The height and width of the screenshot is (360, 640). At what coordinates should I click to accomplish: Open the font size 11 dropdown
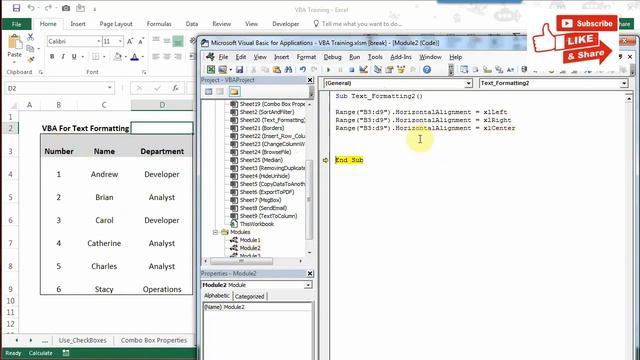(x=120, y=41)
